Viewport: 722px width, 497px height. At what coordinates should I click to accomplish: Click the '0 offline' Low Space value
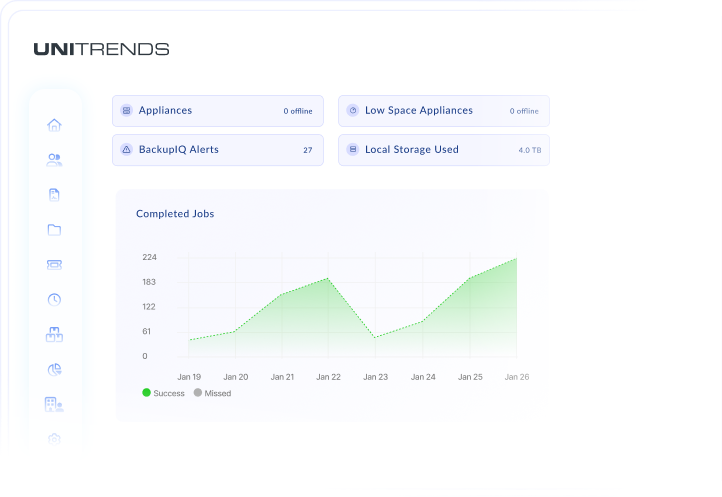(x=524, y=111)
